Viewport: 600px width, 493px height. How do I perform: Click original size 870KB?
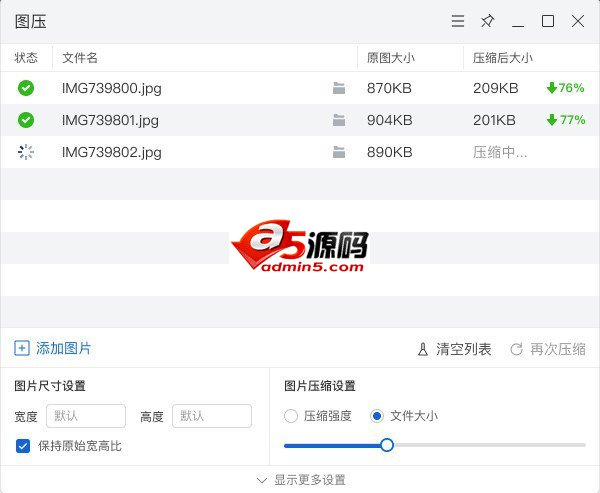[x=389, y=88]
